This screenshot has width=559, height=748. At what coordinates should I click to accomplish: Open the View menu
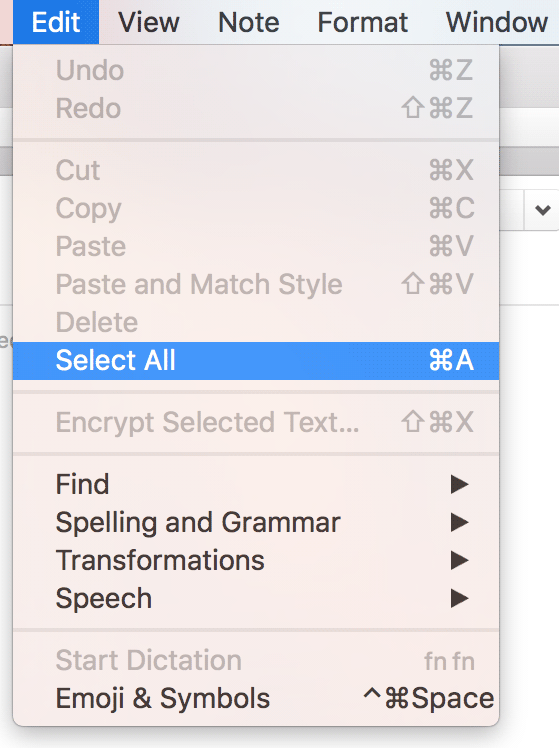pyautogui.click(x=149, y=22)
